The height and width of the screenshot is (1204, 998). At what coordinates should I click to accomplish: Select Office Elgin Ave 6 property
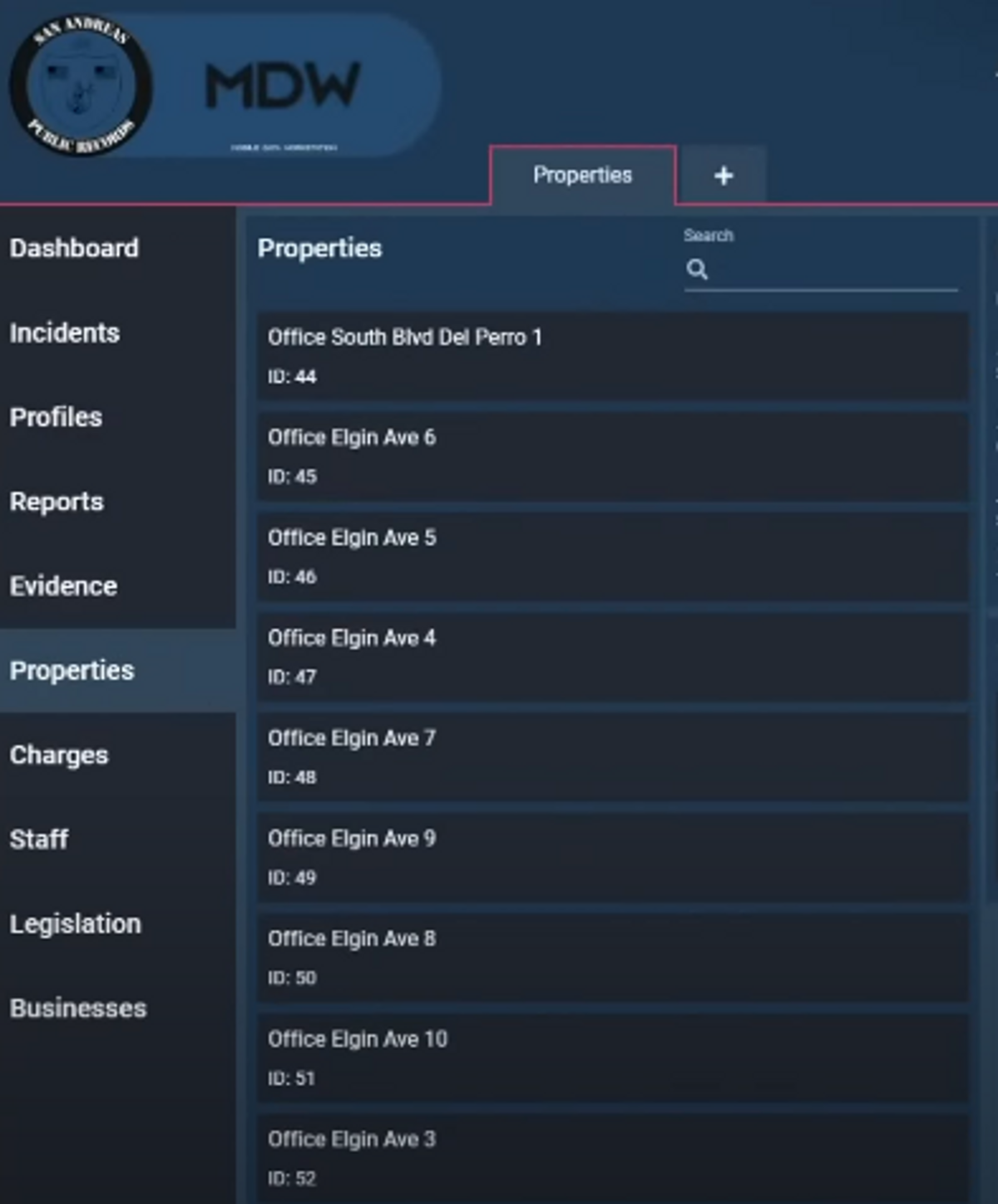[612, 456]
